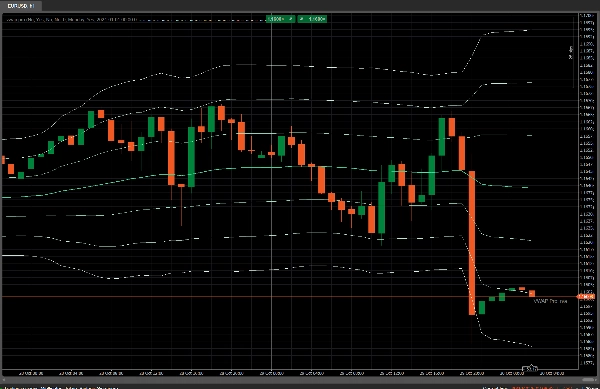
Task: Click the WAP Previous label near the price line
Action: (x=550, y=301)
